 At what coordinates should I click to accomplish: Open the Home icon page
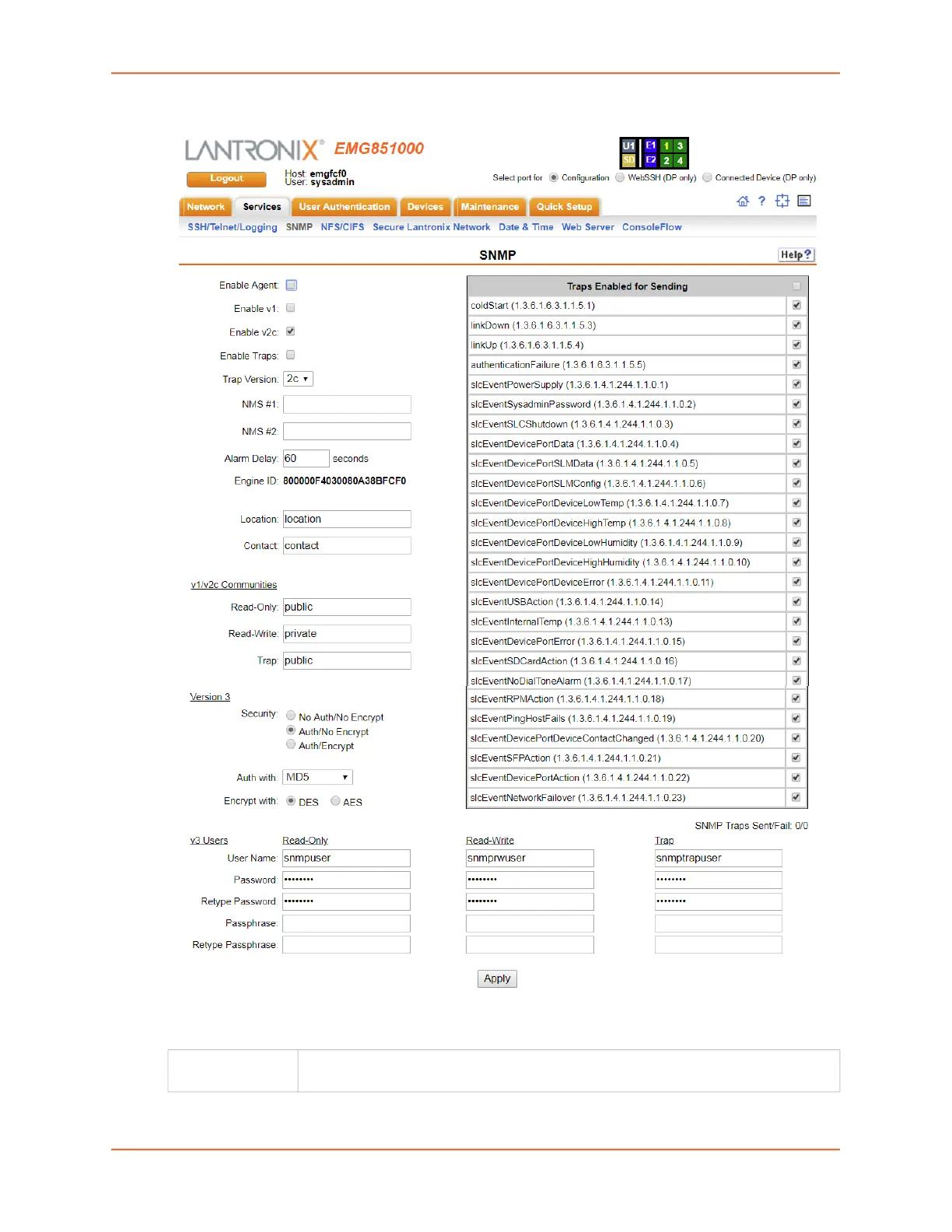click(x=743, y=201)
